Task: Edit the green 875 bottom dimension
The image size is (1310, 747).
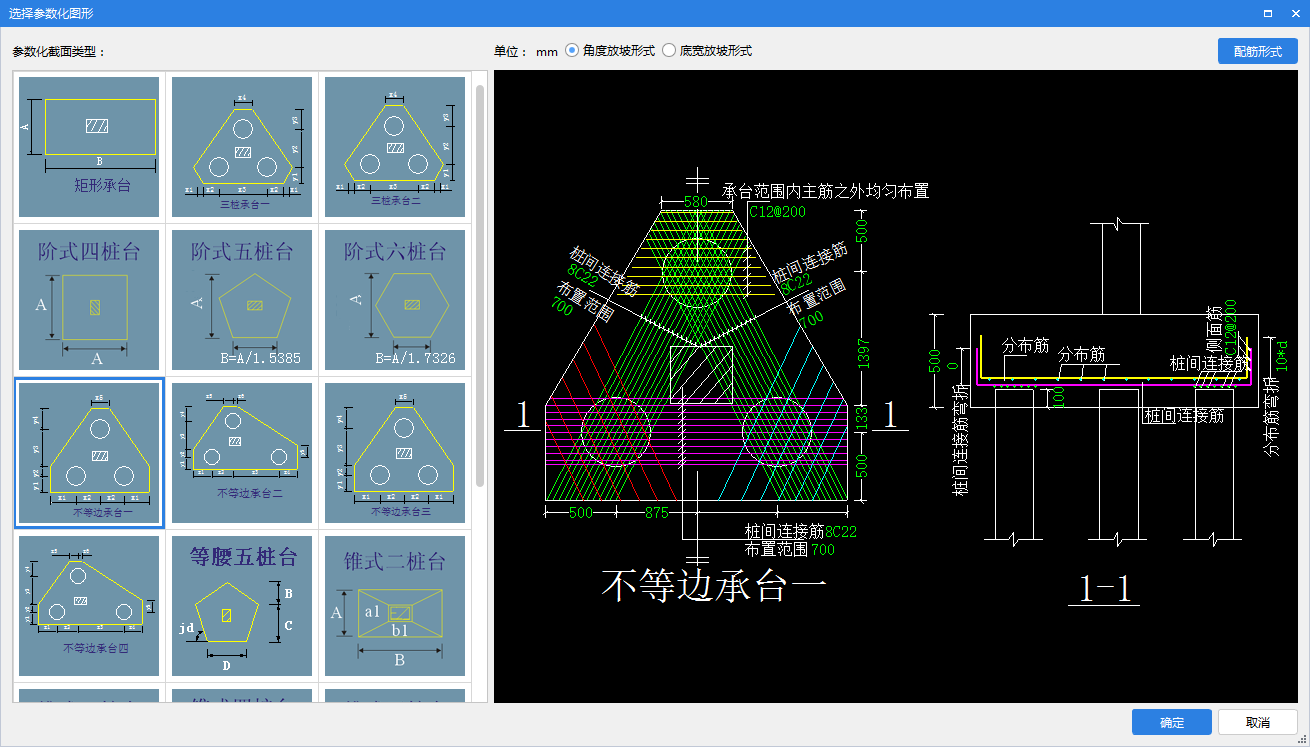Action: [x=656, y=513]
